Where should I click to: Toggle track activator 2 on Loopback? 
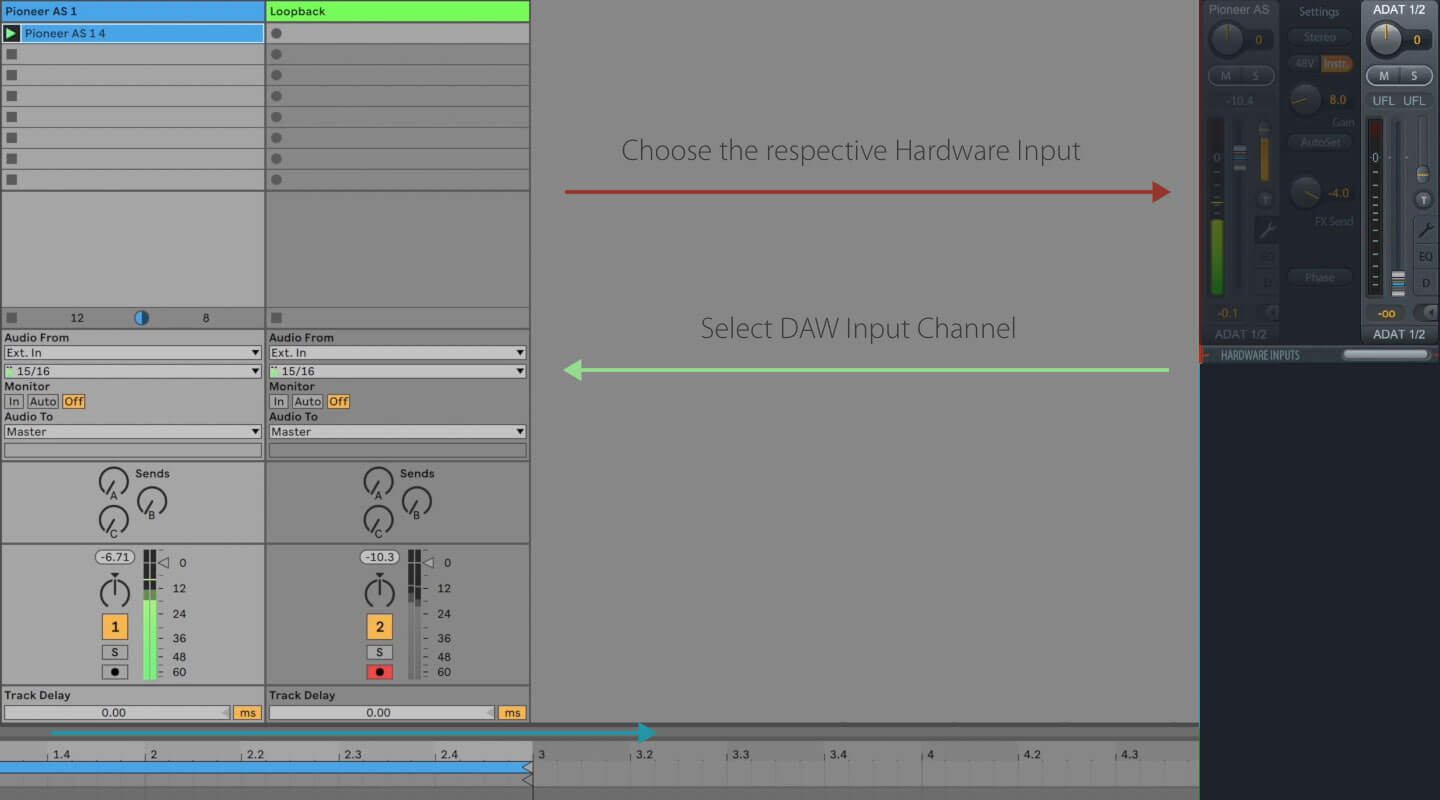[x=379, y=627]
